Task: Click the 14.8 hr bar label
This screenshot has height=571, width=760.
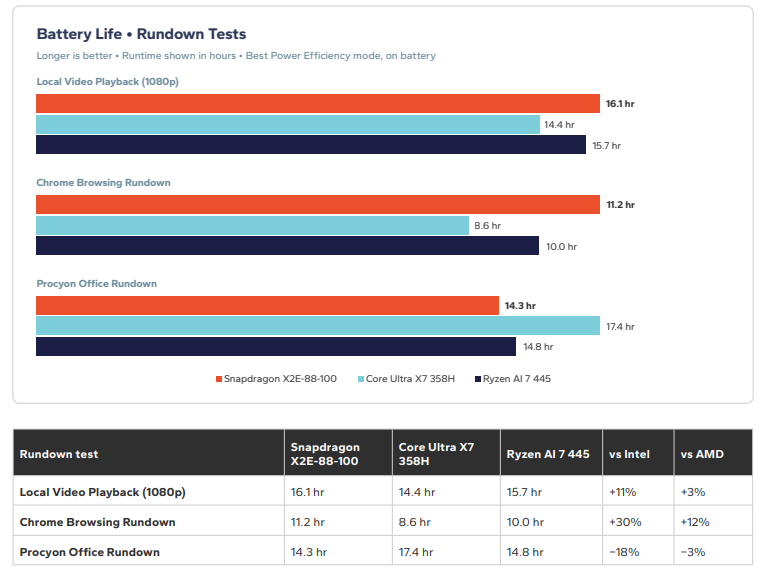Action: (538, 347)
